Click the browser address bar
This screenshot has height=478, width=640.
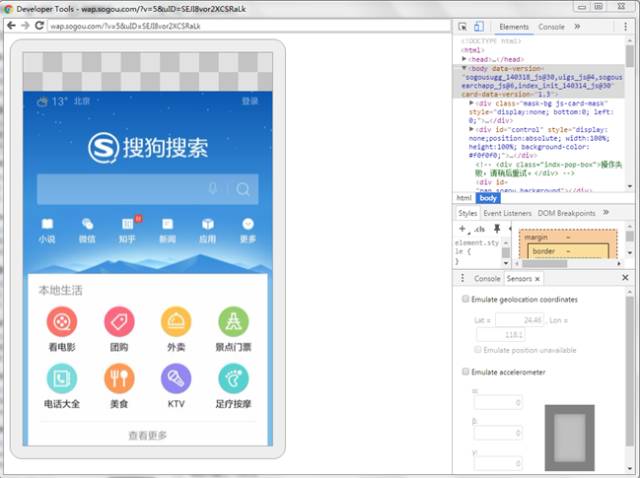[249, 26]
